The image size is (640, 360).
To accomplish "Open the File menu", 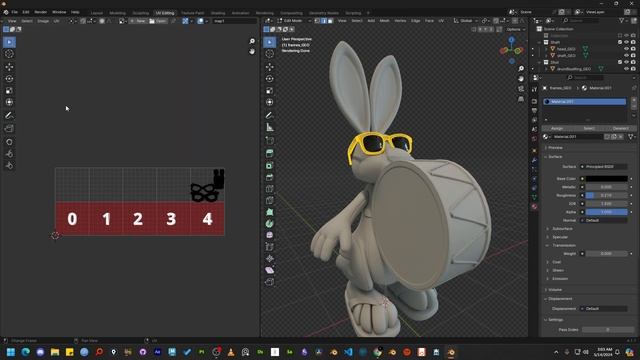I will pyautogui.click(x=14, y=12).
